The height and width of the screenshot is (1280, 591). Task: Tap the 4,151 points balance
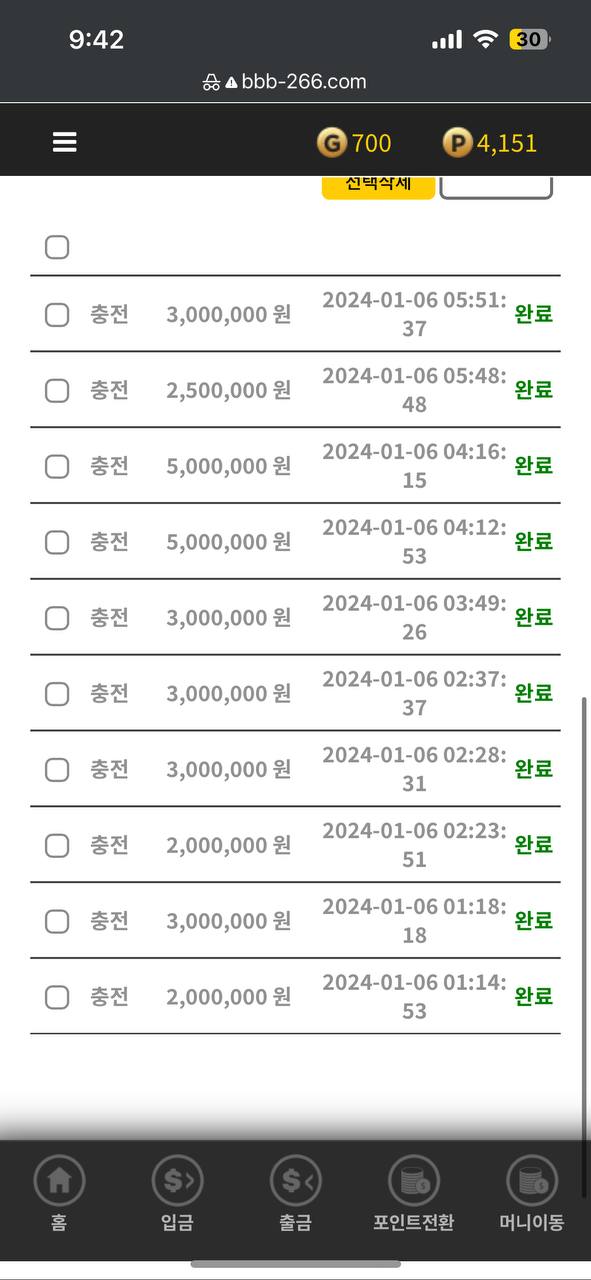507,143
